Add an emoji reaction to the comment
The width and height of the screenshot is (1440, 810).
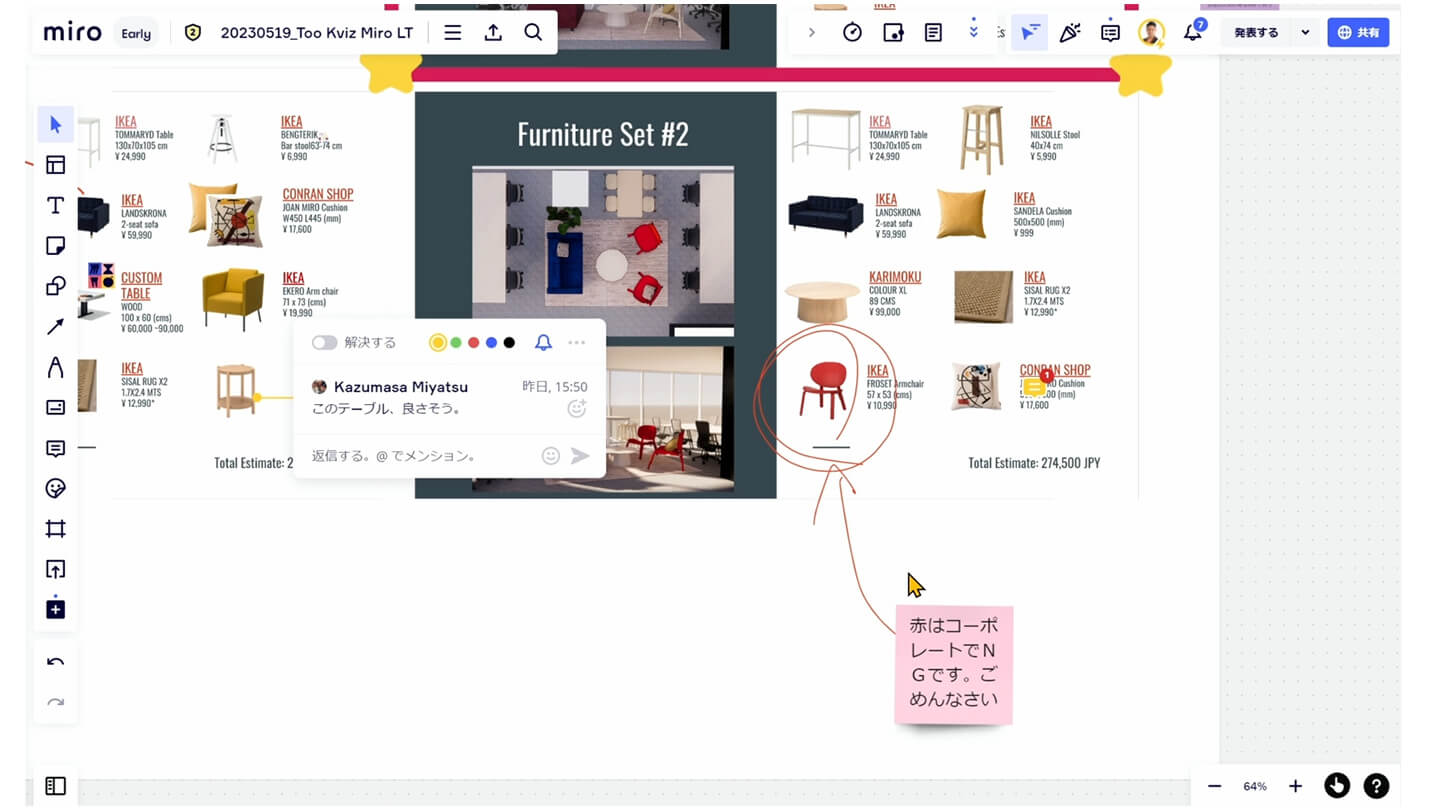click(577, 408)
